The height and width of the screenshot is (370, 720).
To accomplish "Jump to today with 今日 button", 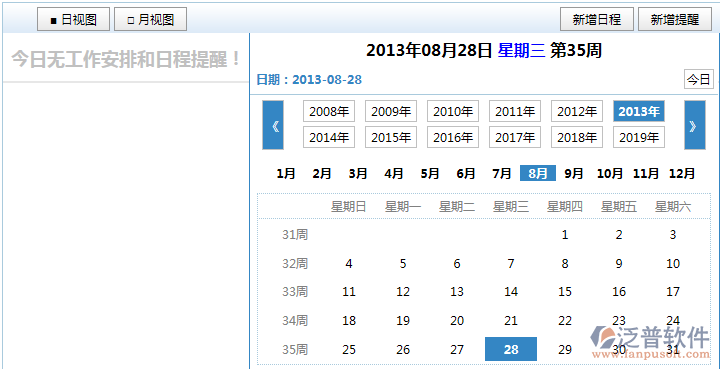I will tap(699, 79).
